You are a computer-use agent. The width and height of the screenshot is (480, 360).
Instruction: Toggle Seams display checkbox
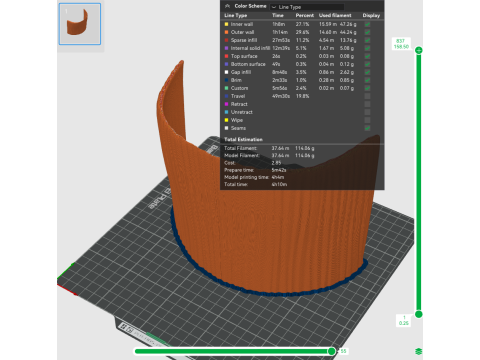[x=367, y=128]
